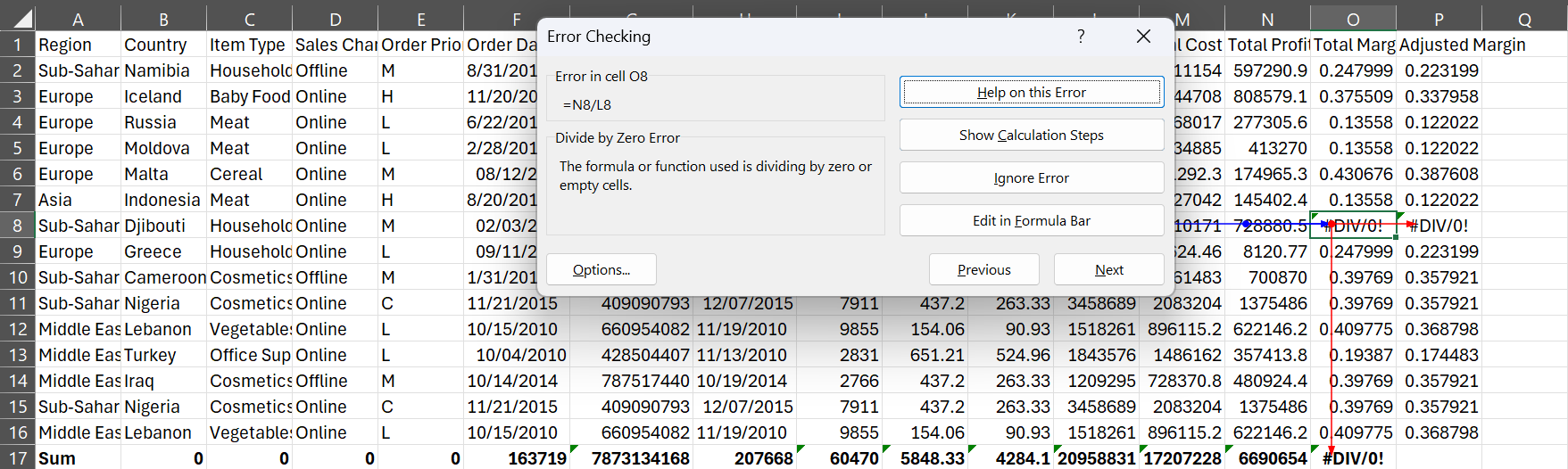Select the Namibia cell

coord(163,70)
